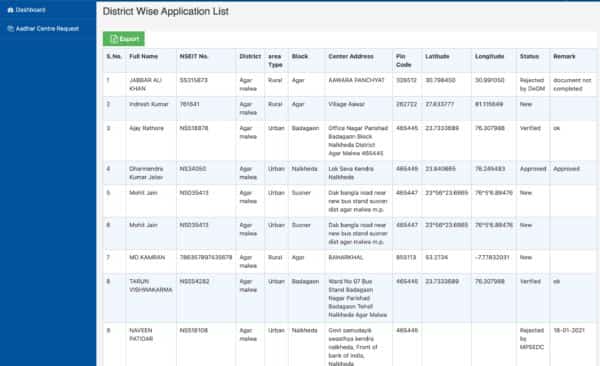Click Susner block in row 6

click(301, 225)
